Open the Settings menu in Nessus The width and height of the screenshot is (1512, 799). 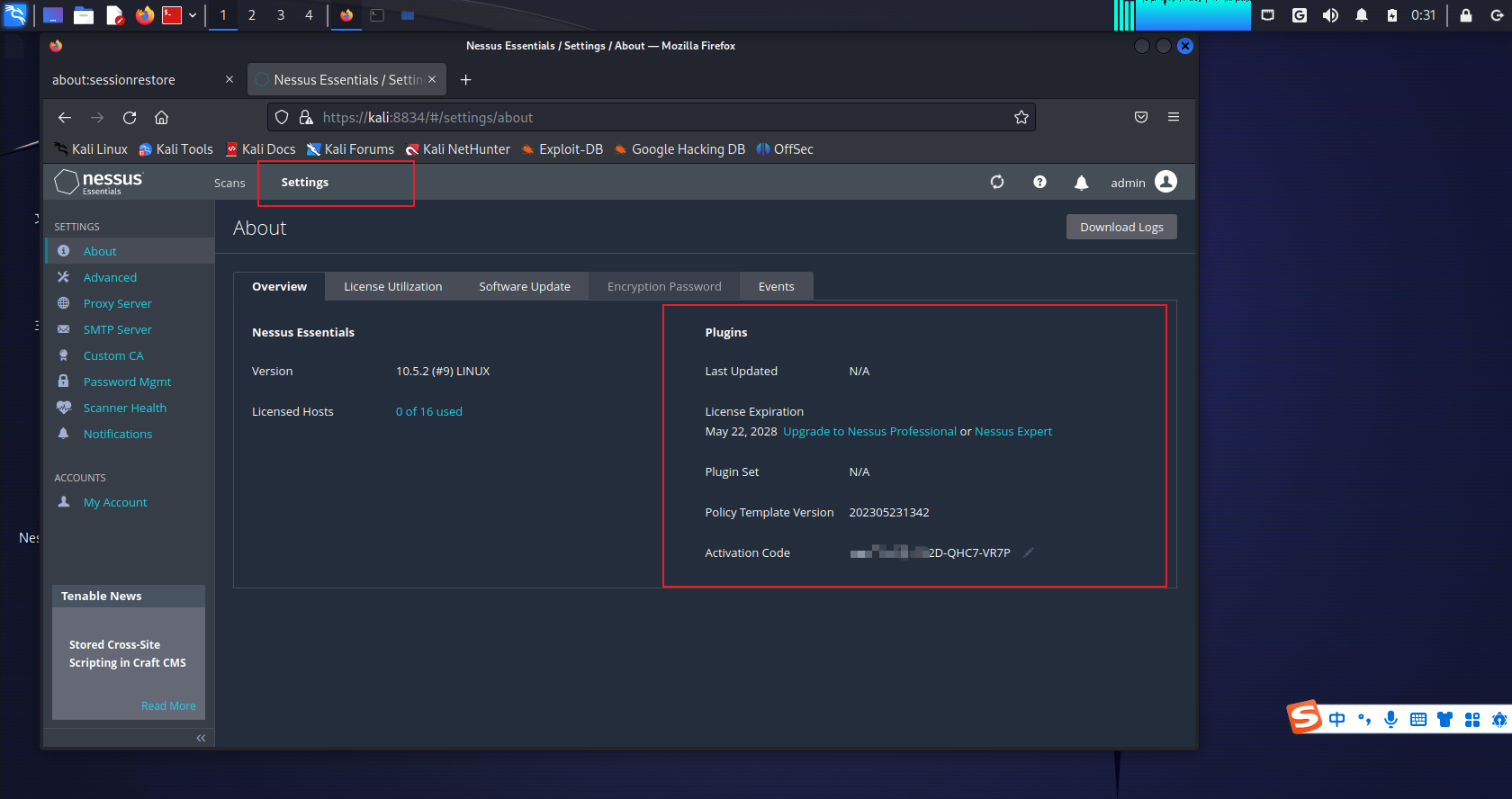pos(305,182)
